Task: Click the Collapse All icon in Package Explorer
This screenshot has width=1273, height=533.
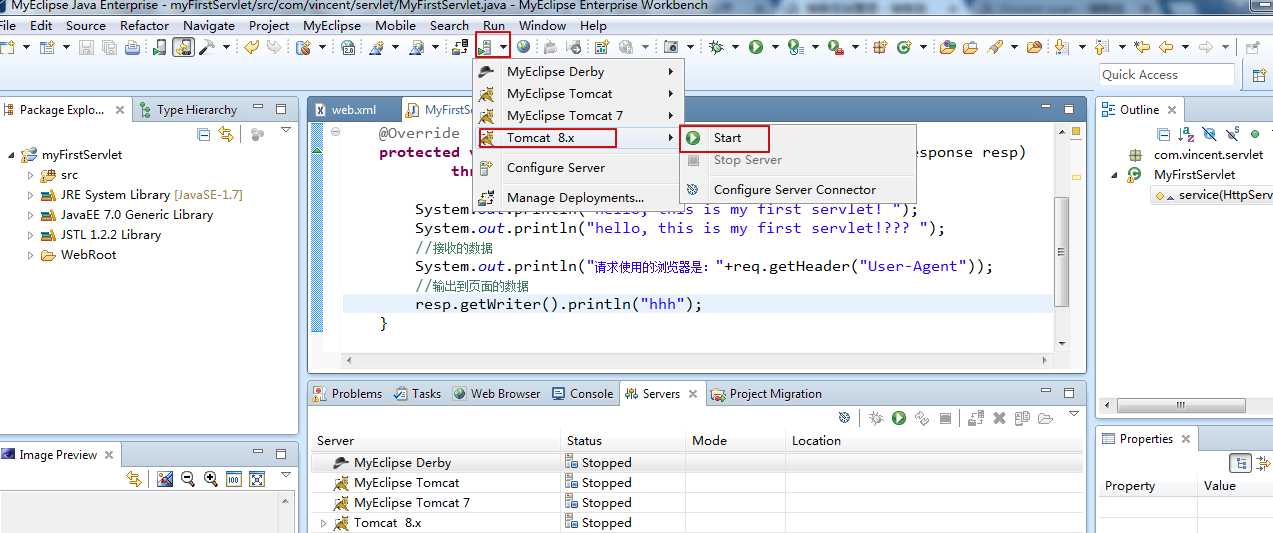Action: coord(204,134)
